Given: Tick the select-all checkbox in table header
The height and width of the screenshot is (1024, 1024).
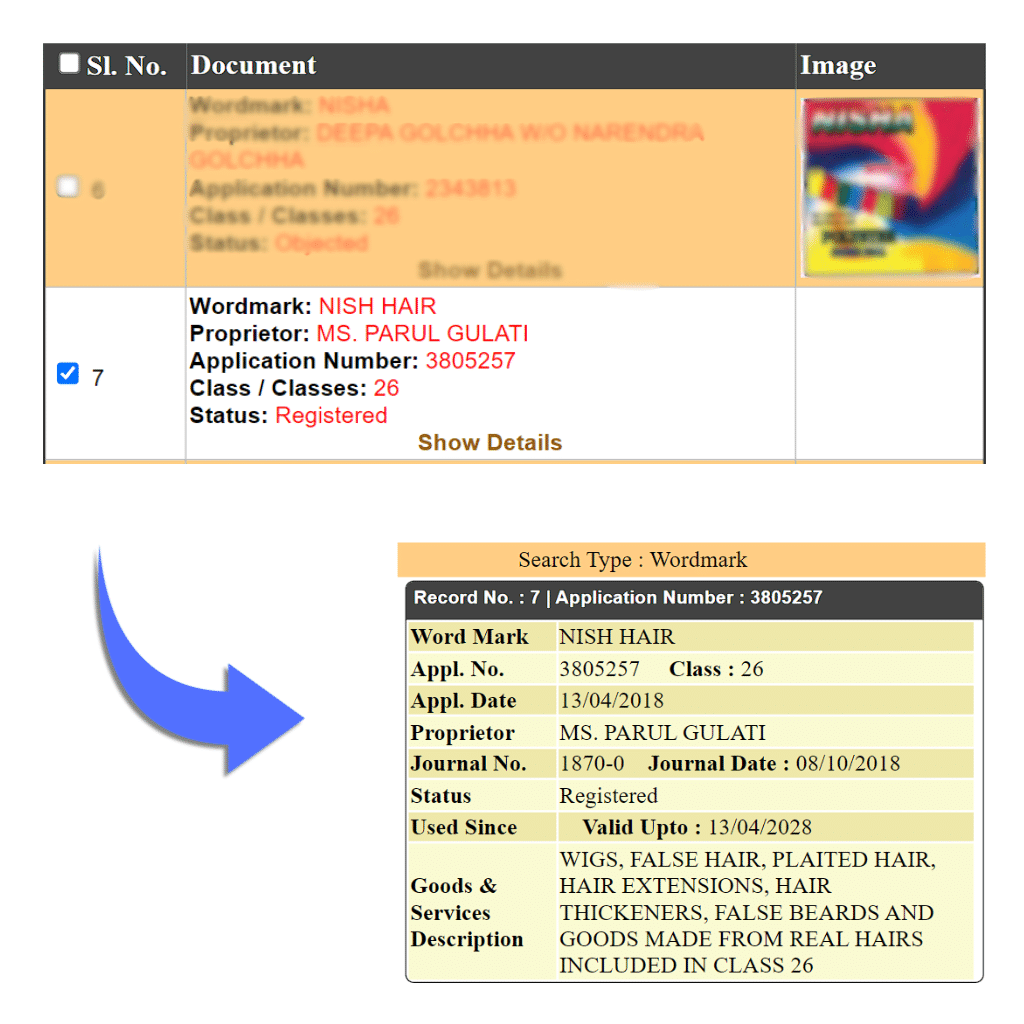Looking at the screenshot, I should click(x=68, y=64).
